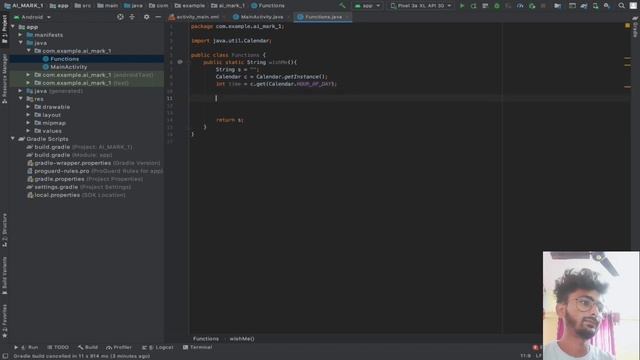Click bottom-left tool window toggle icon
Viewport: 640px width, 360px height.
point(5,356)
